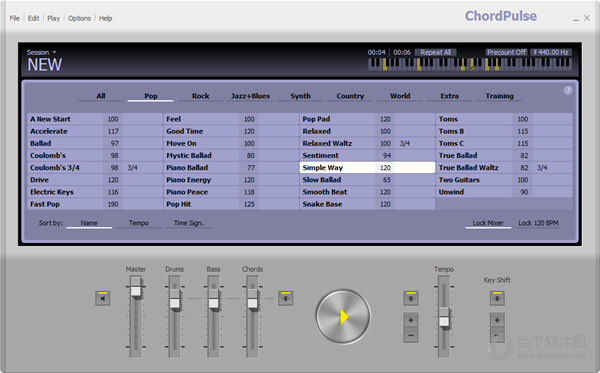Select the Coulomb's 3/4 style
This screenshot has width=600, height=373.
(95, 168)
